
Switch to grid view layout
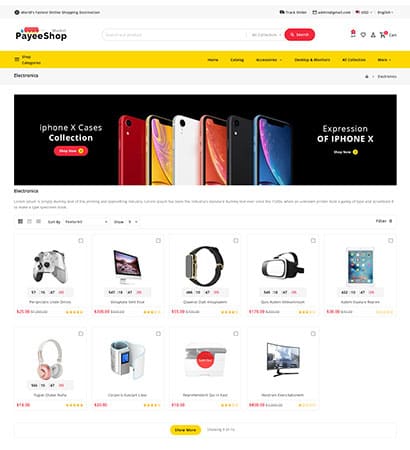point(20,221)
